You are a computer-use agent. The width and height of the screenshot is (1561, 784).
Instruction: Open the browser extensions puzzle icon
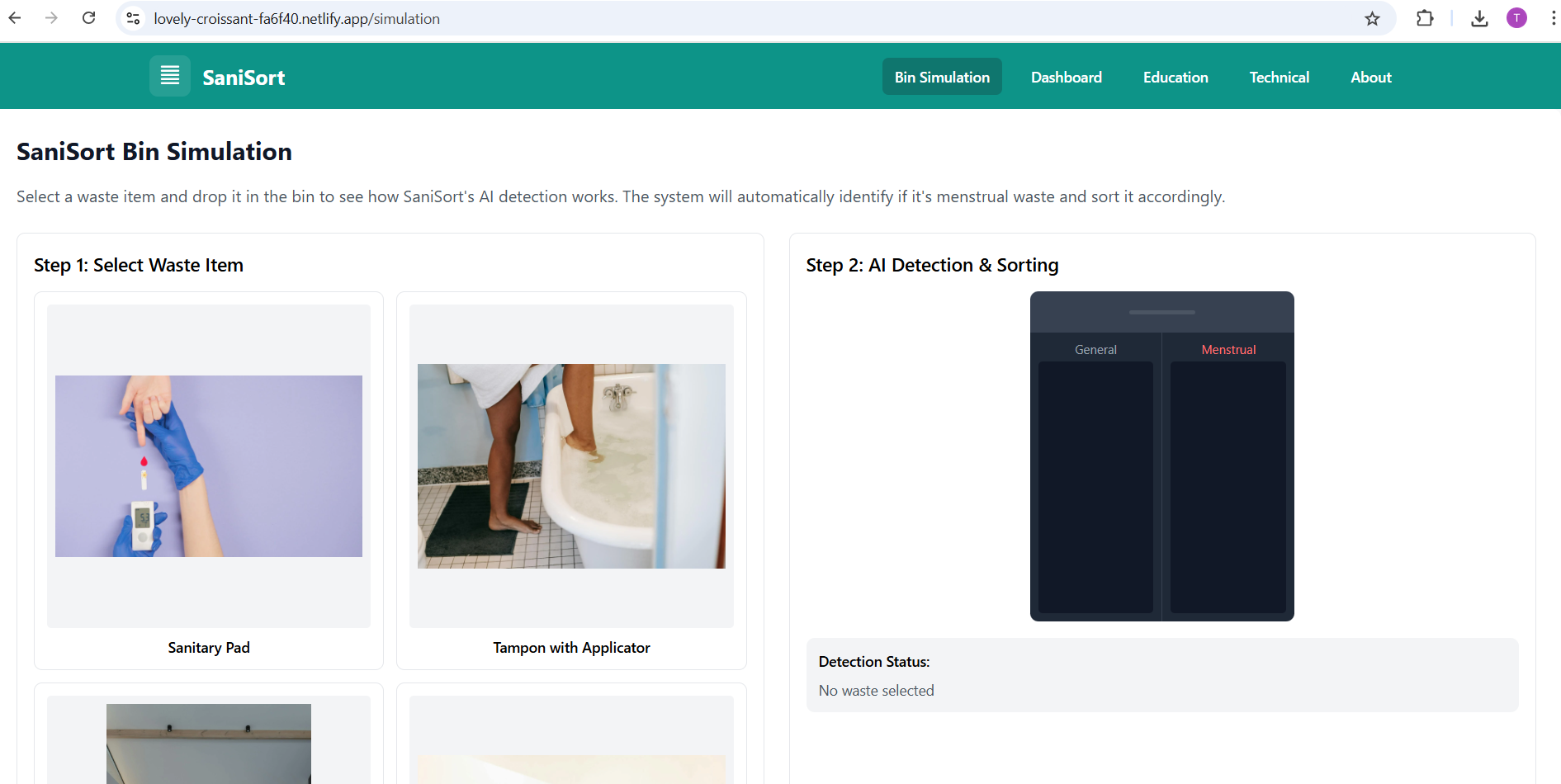[1425, 18]
